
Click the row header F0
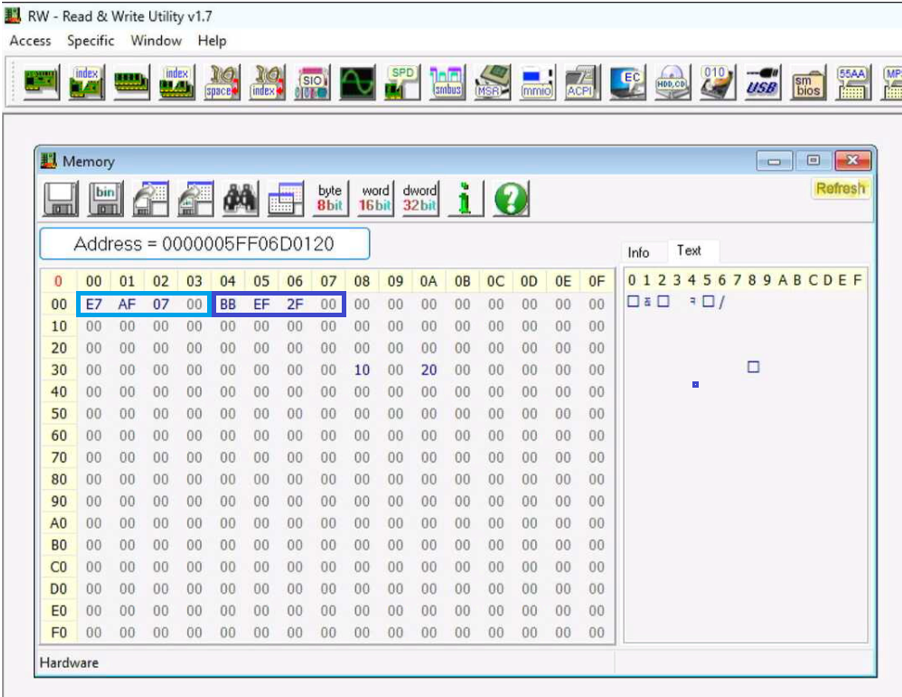tap(59, 633)
